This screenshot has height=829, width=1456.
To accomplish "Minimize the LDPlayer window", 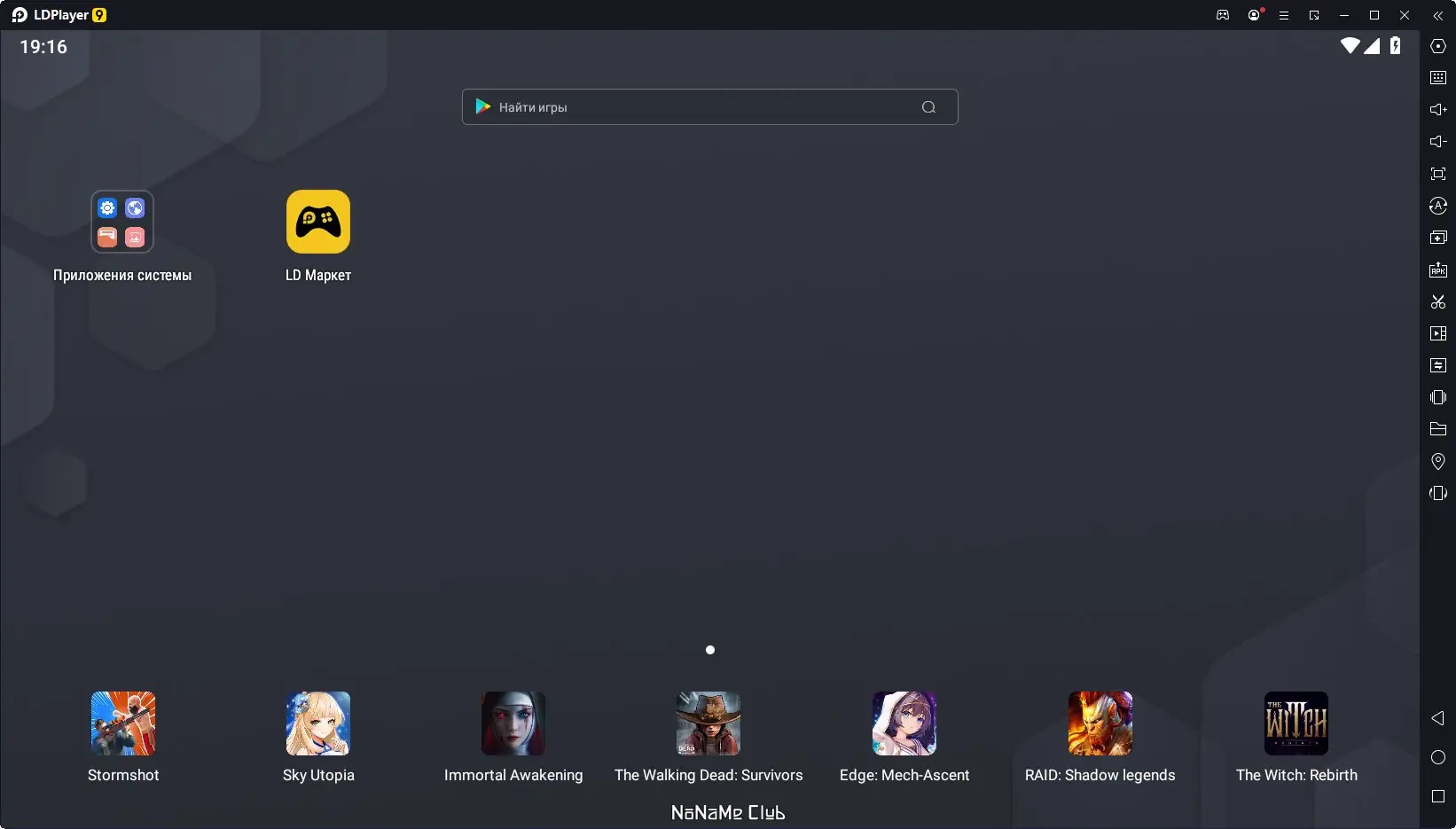I will tap(1344, 15).
